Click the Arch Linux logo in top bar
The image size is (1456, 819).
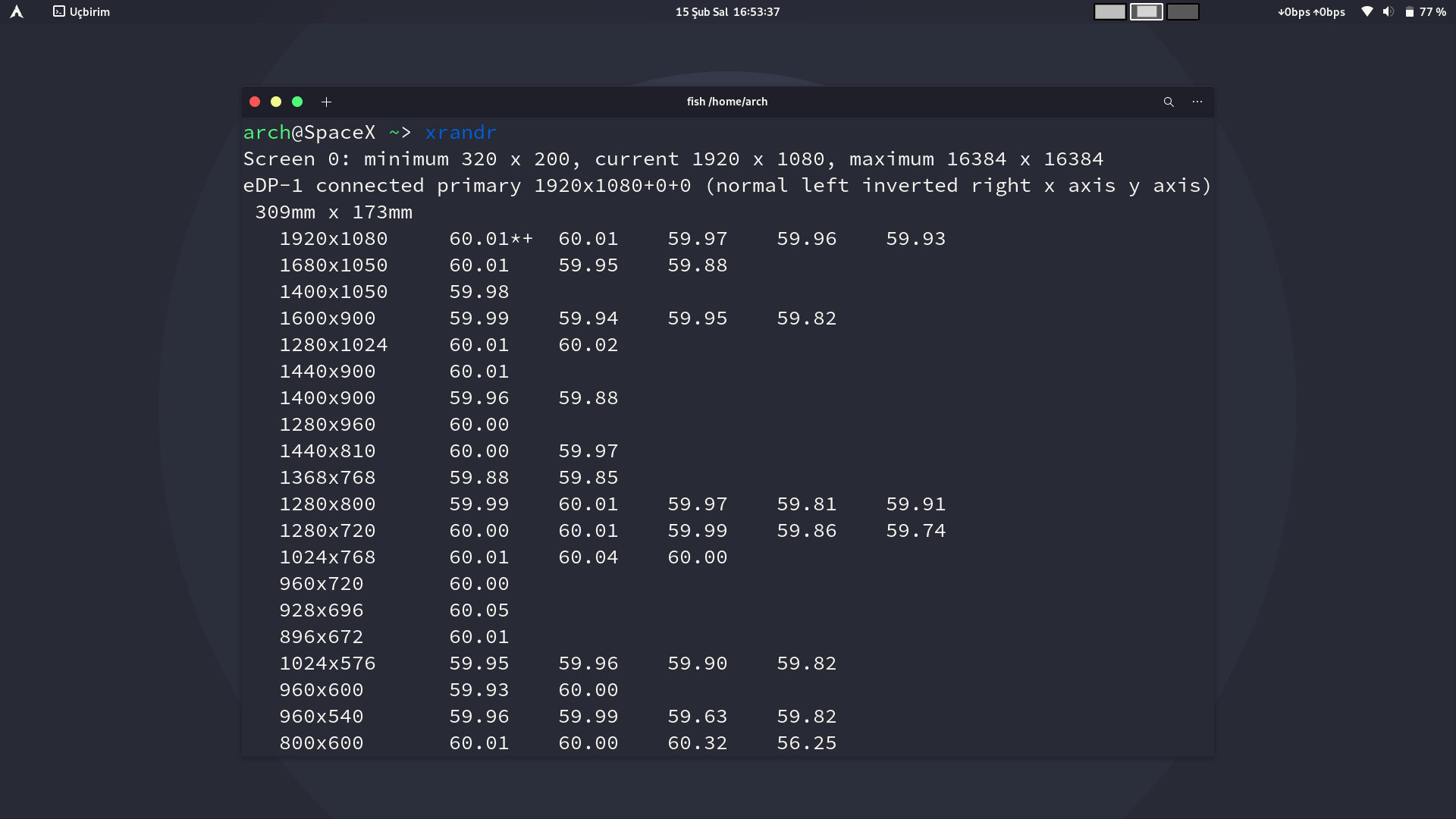coord(17,11)
